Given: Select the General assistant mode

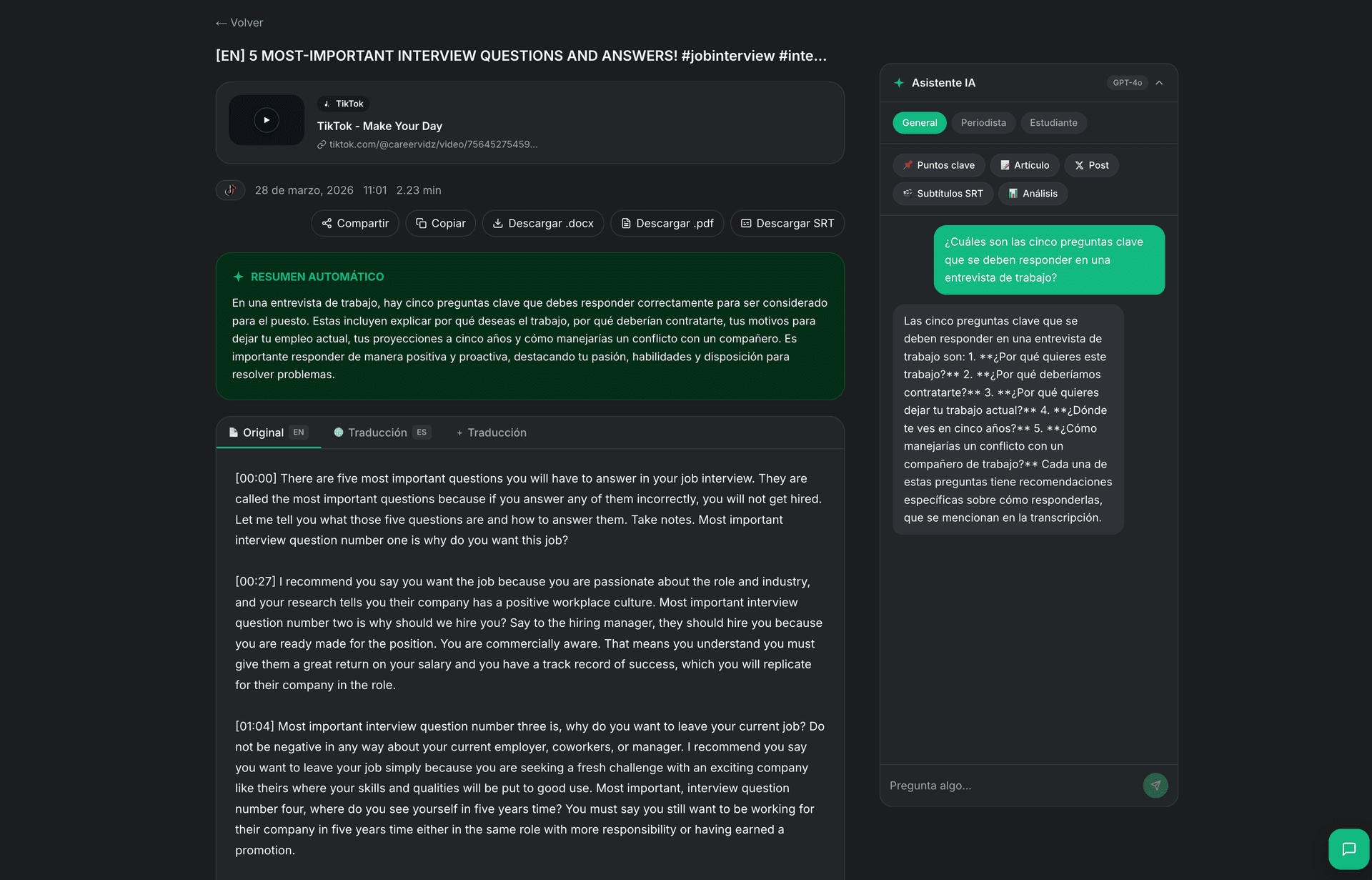Looking at the screenshot, I should [919, 122].
